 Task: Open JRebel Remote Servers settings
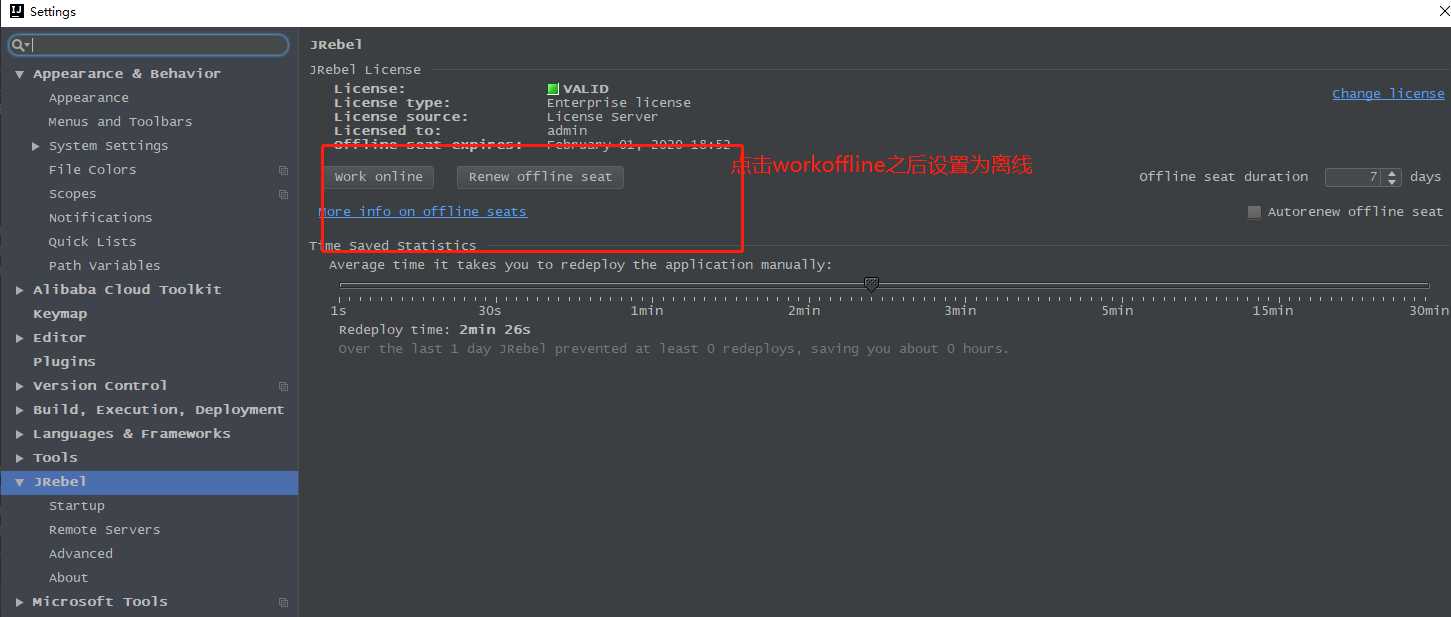(104, 530)
